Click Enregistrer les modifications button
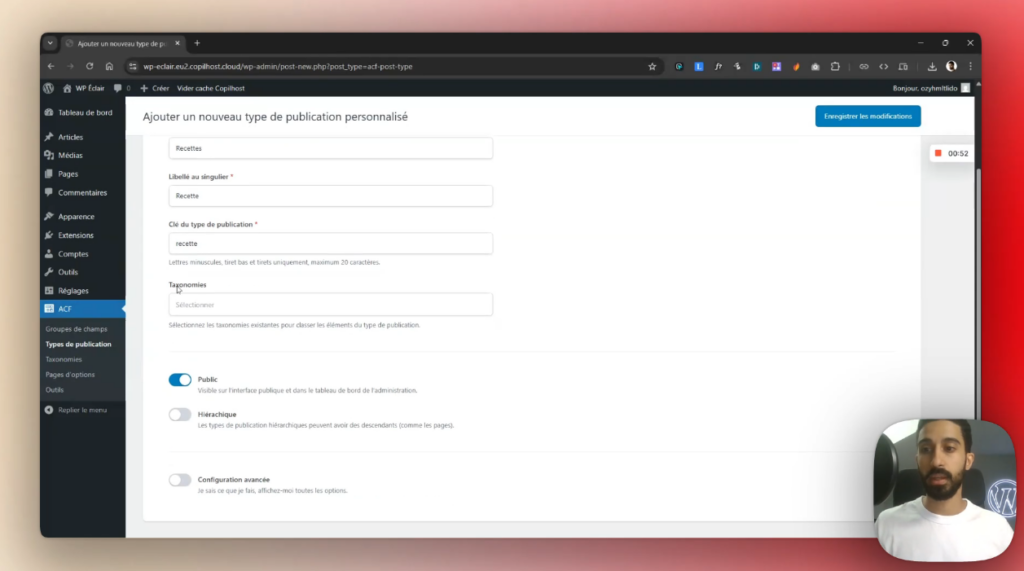 tap(867, 116)
